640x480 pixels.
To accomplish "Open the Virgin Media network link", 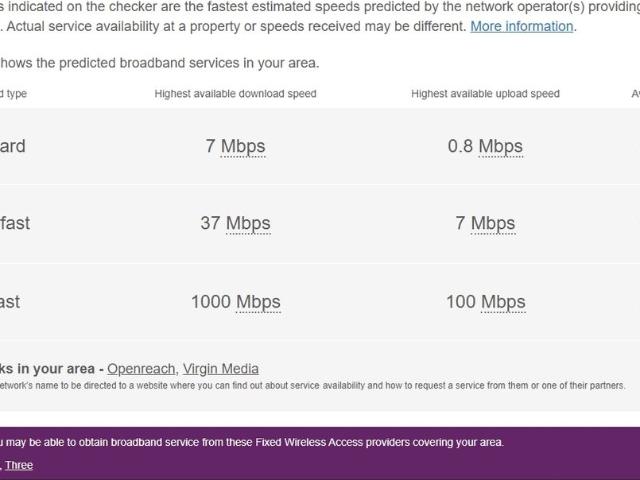I will (220, 369).
